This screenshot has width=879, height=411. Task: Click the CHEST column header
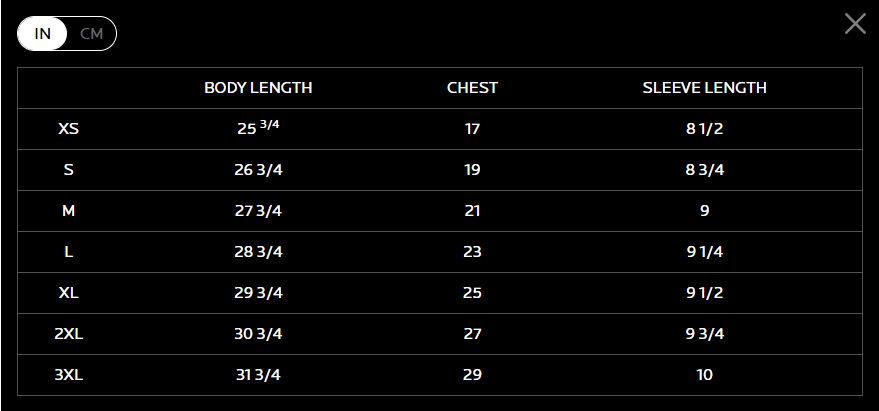click(x=472, y=88)
